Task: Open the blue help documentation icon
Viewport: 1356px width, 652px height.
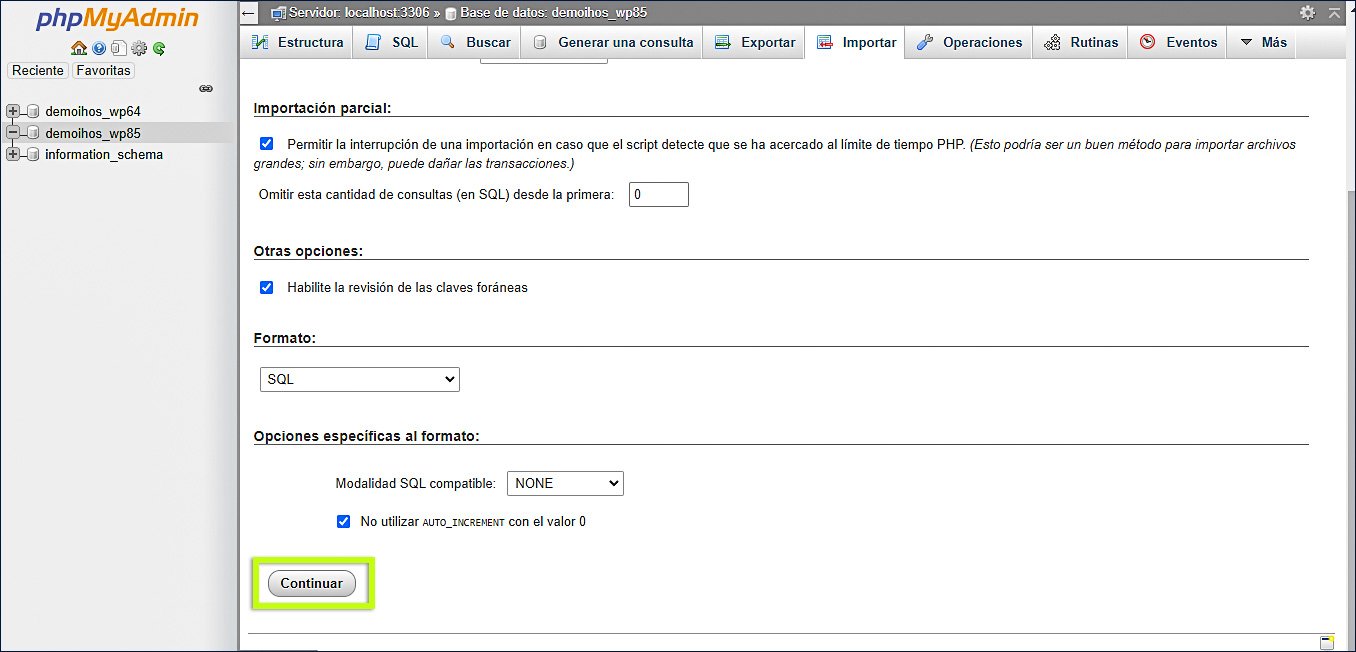Action: (99, 48)
